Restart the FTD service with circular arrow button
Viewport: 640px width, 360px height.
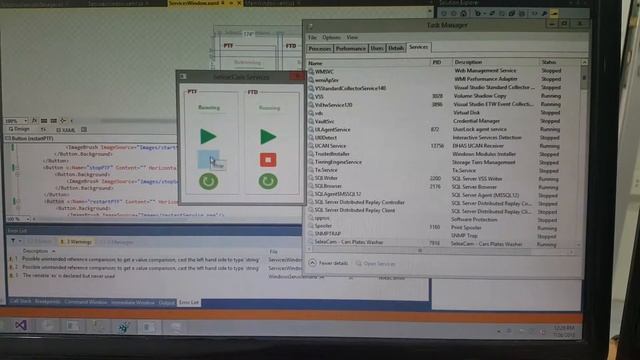coord(268,181)
